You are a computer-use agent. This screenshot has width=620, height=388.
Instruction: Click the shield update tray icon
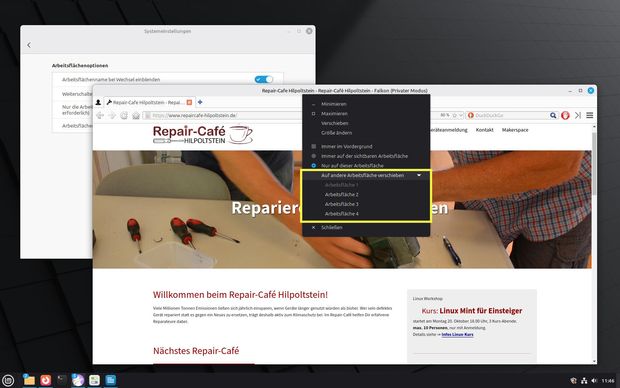pos(574,381)
